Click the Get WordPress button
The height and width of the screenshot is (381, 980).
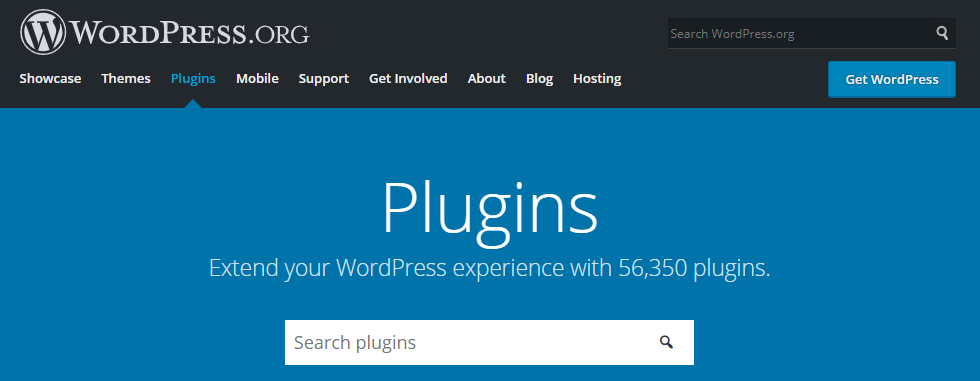coord(892,79)
